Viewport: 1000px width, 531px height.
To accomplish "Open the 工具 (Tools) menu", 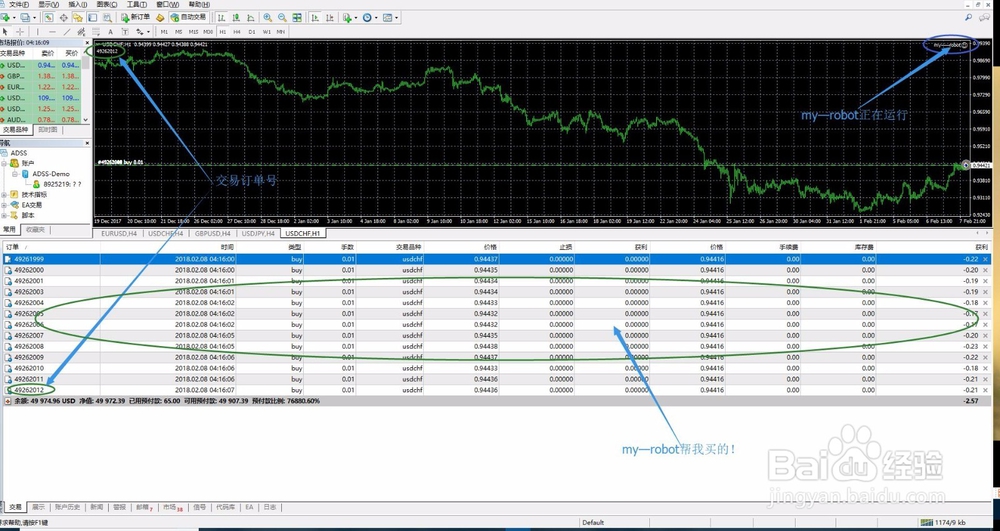I will click(x=136, y=4).
